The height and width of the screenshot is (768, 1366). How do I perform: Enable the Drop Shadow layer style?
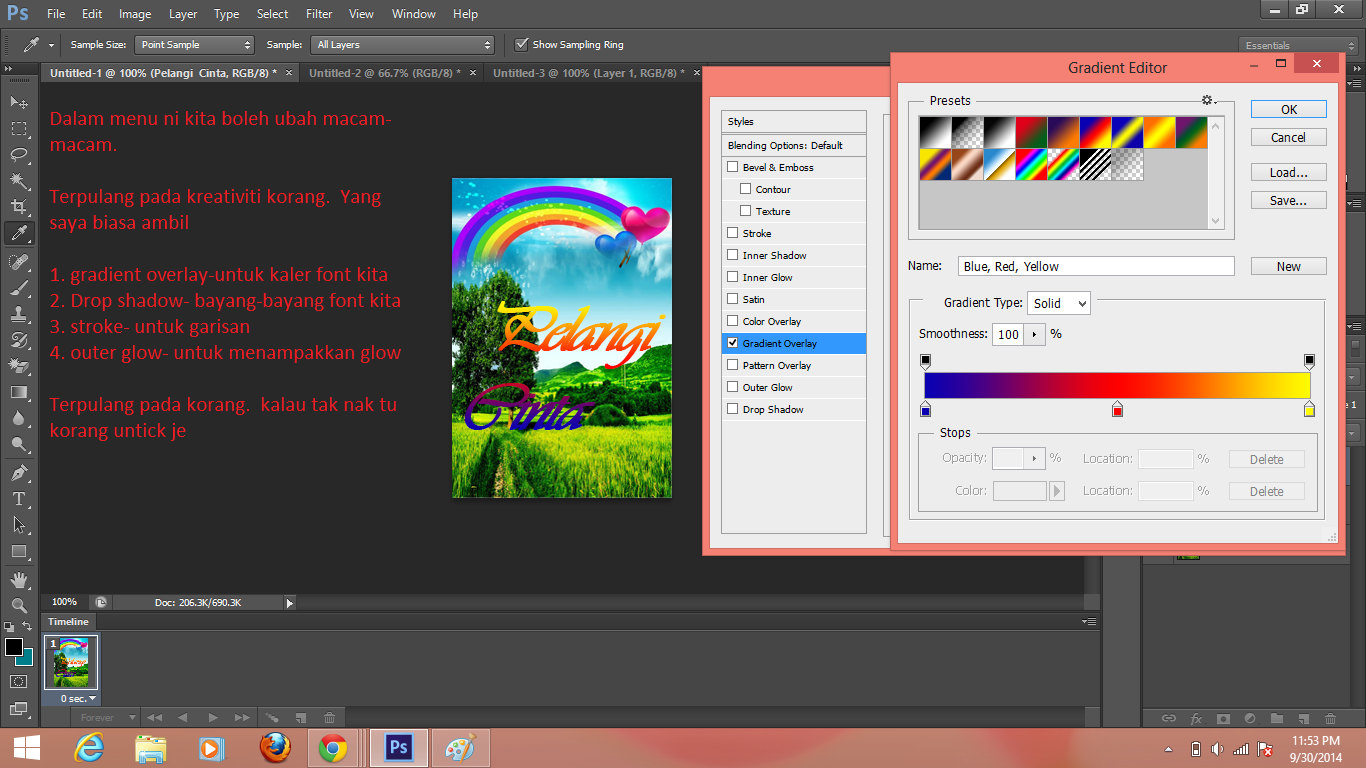click(733, 409)
